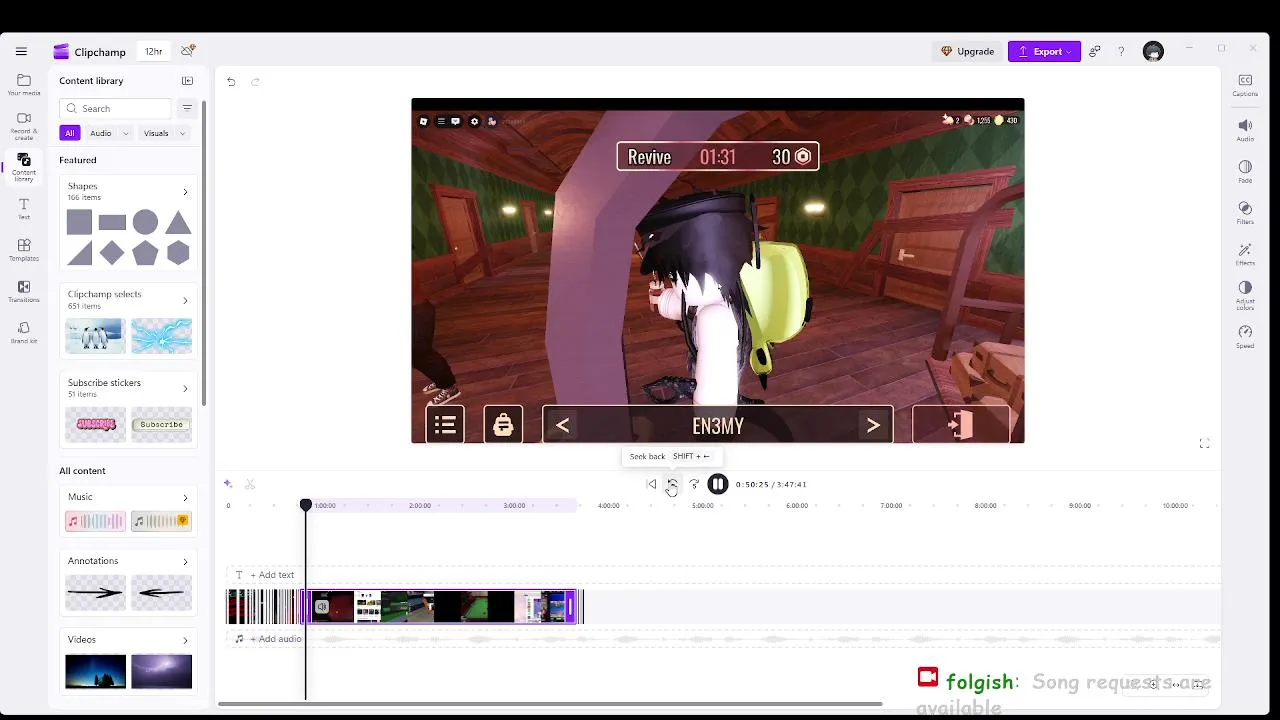Select the right-pointing arrow annotation thumbnail
Viewport: 1280px width, 720px height.
click(95, 593)
